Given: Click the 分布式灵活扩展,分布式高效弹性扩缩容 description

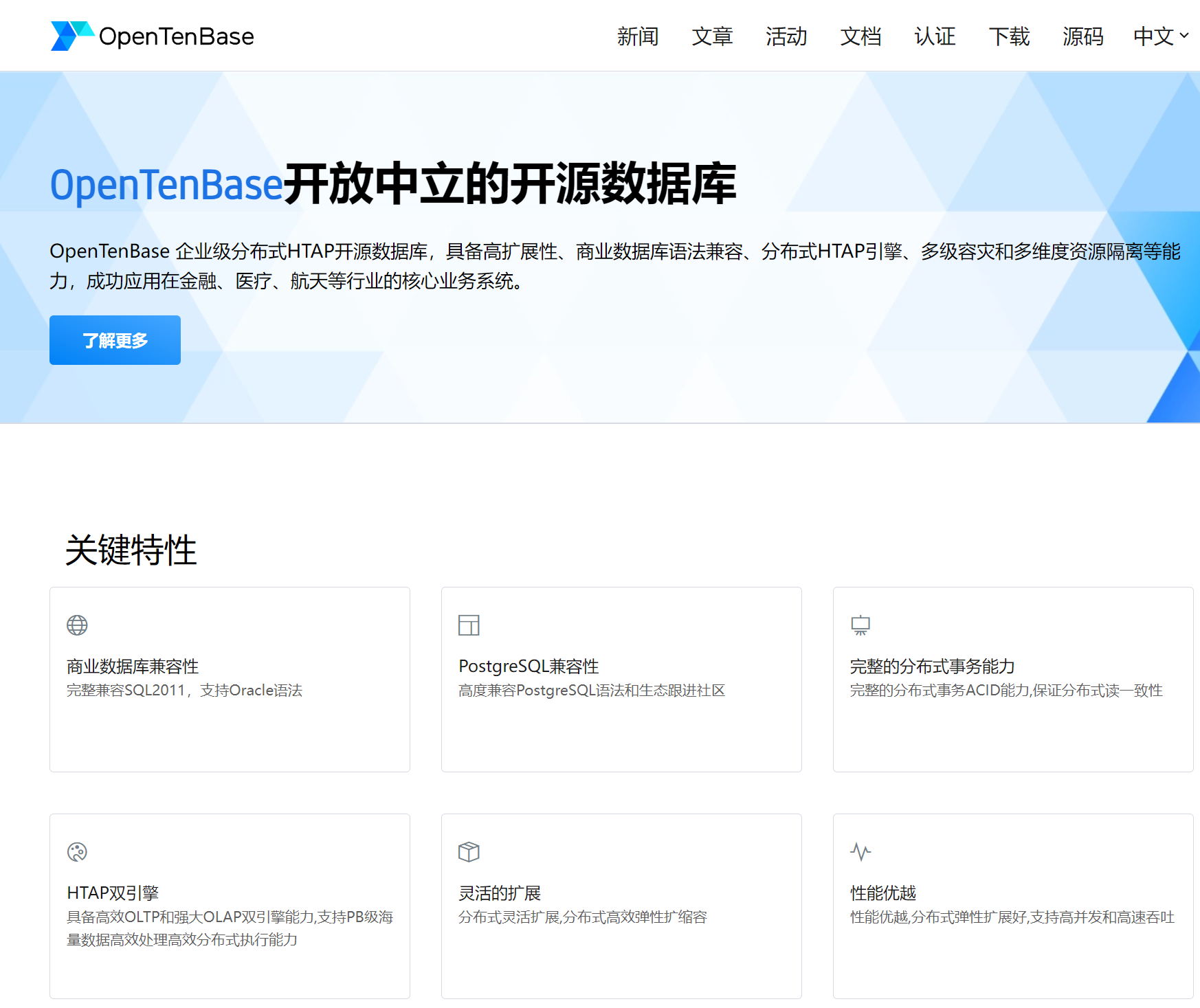Looking at the screenshot, I should pos(583,917).
